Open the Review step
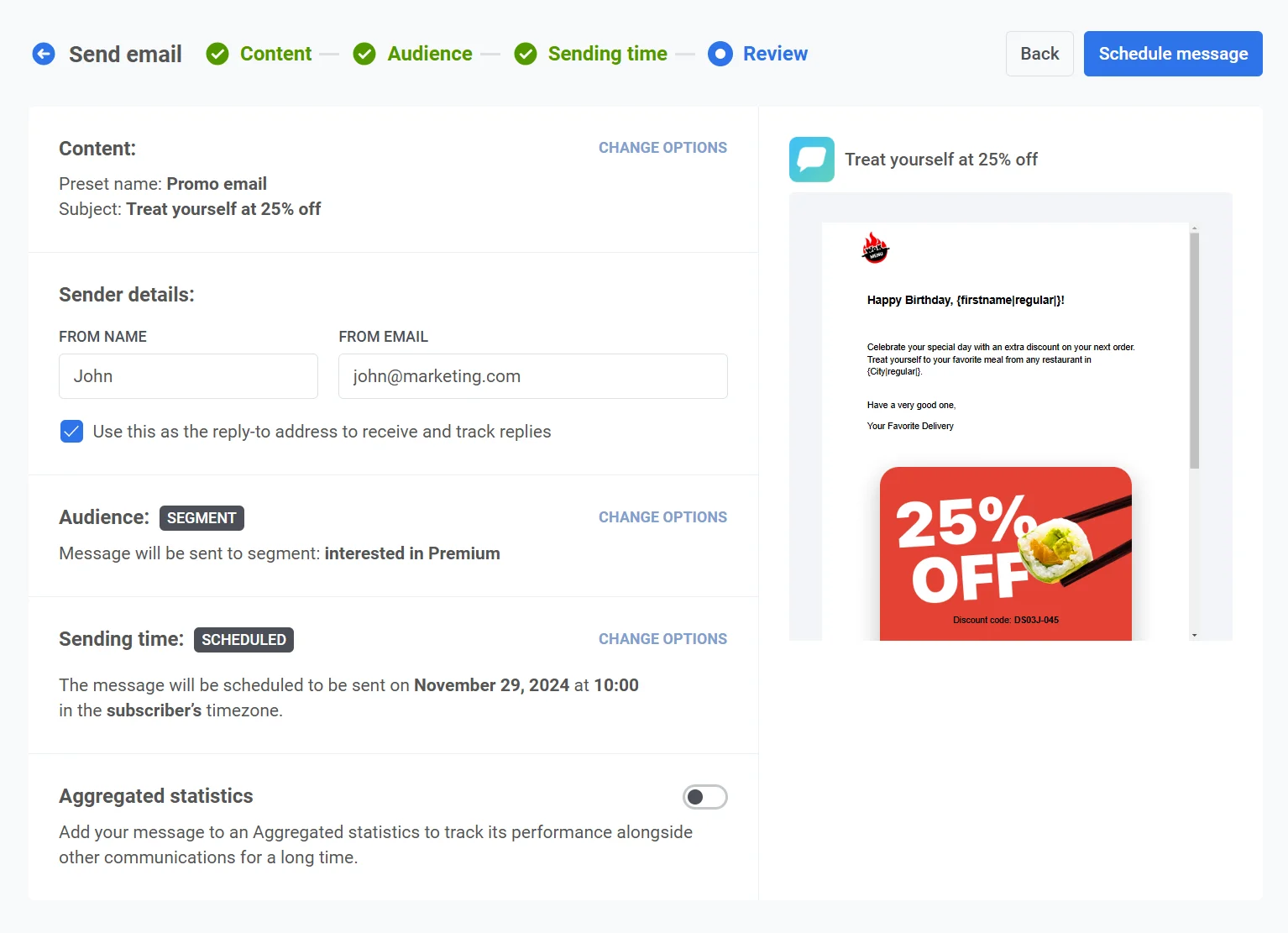 pos(775,53)
